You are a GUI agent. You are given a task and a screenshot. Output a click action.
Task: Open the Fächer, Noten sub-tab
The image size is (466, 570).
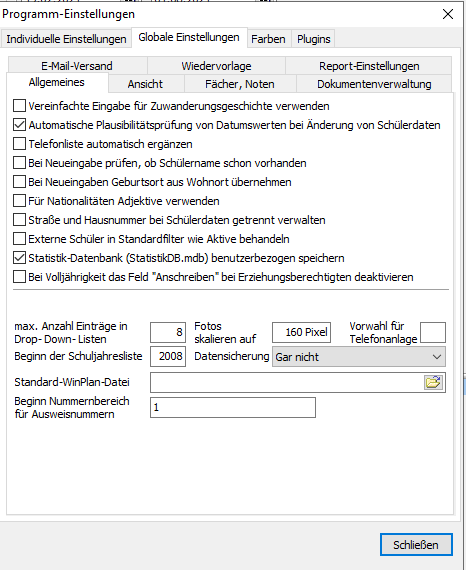pos(240,84)
